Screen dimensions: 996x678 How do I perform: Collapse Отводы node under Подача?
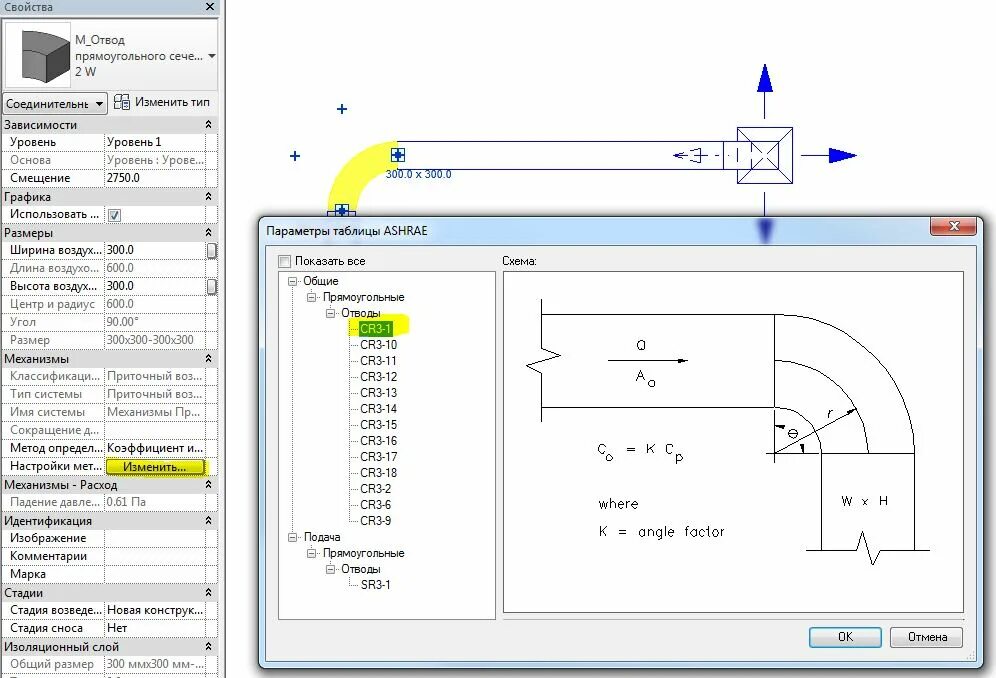pos(330,569)
